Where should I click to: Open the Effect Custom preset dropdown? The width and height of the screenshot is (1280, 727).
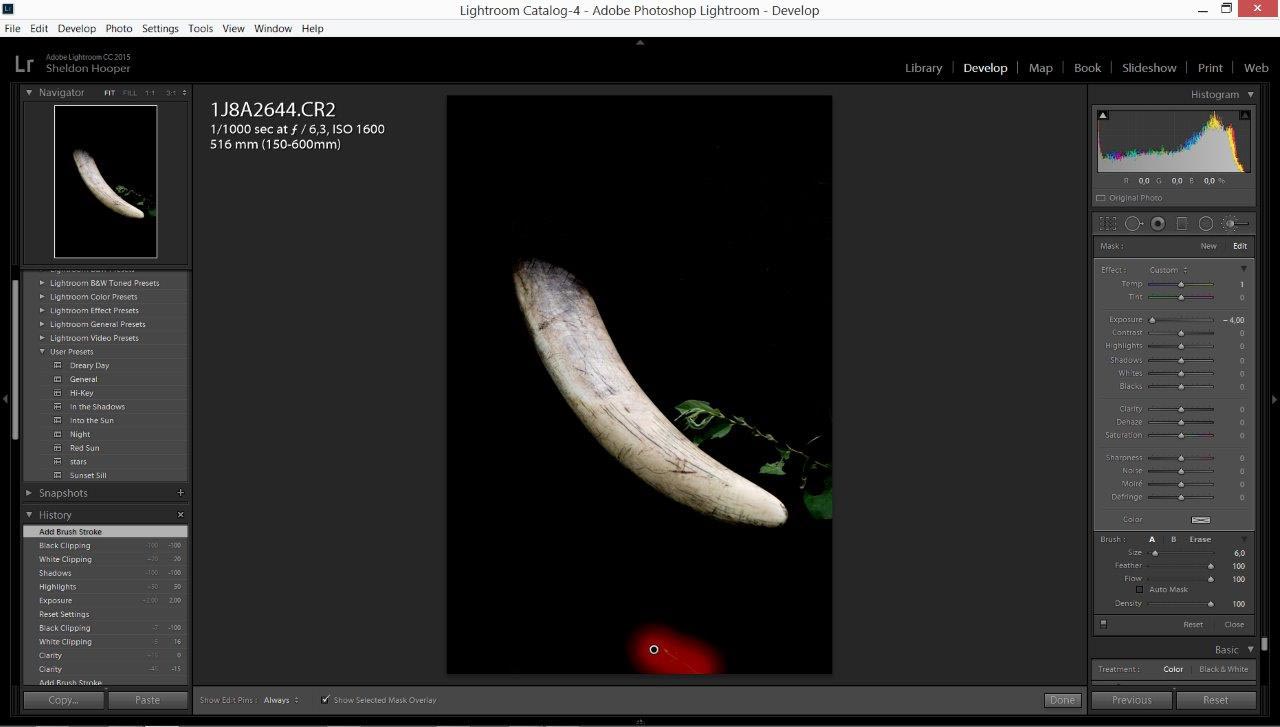tap(1169, 270)
